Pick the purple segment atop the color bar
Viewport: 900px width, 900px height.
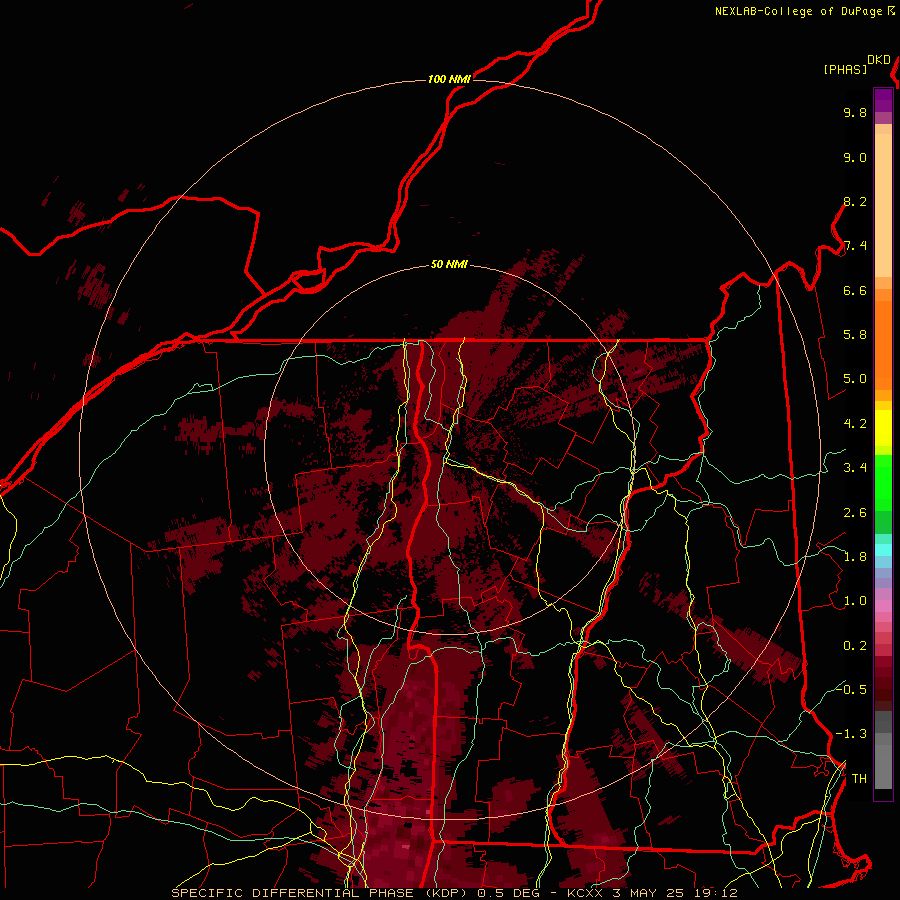pos(883,100)
